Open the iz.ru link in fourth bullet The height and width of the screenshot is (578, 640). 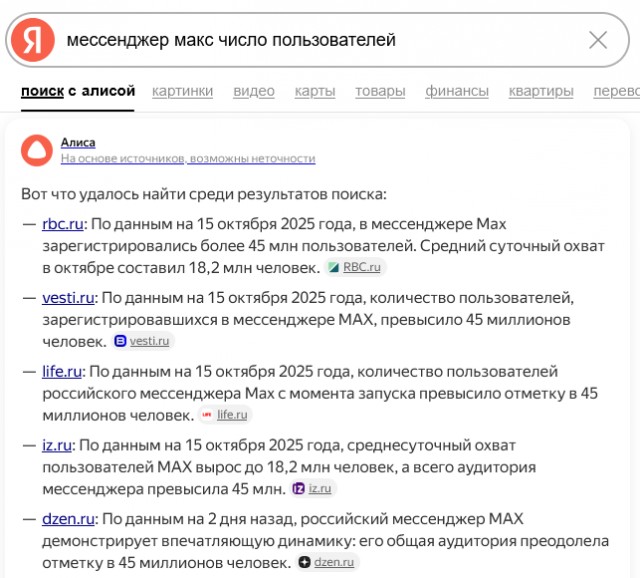[57, 445]
